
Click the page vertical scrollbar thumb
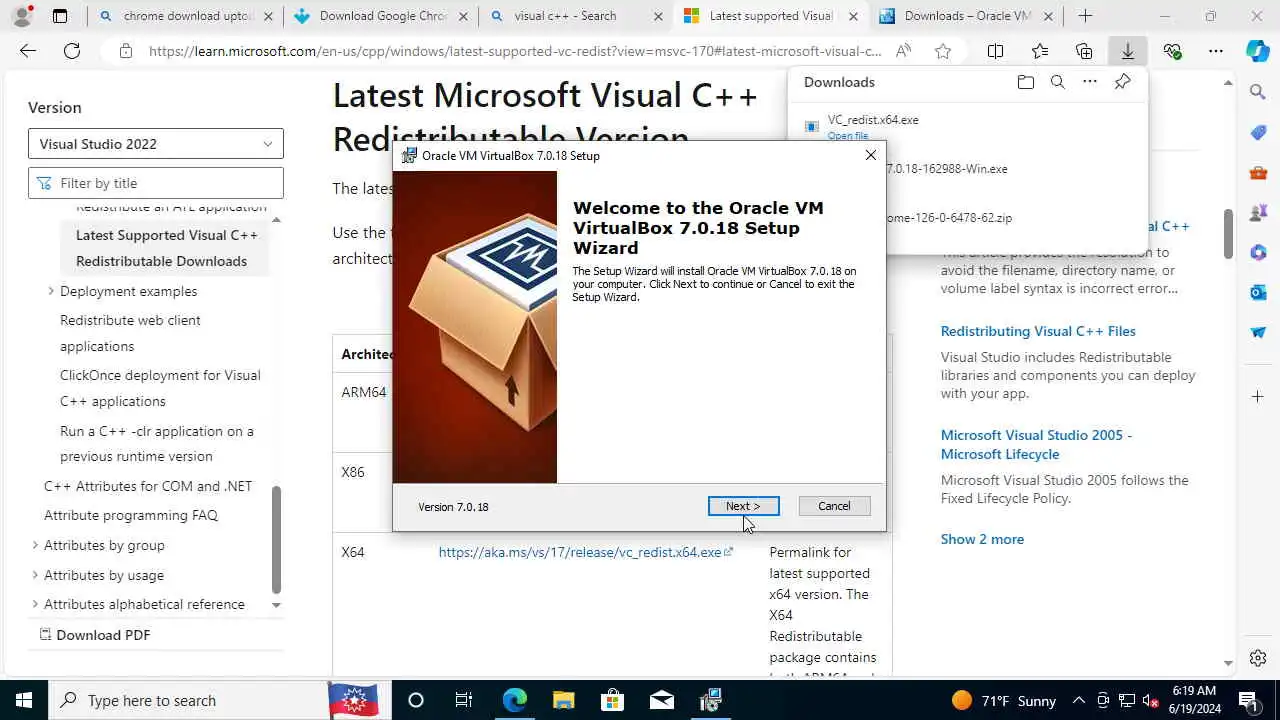(x=1228, y=235)
